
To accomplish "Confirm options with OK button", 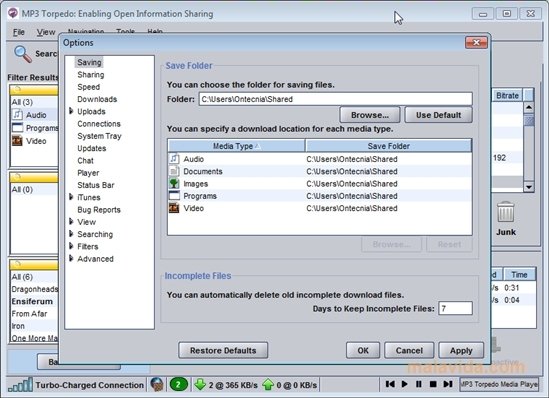I will [x=363, y=350].
